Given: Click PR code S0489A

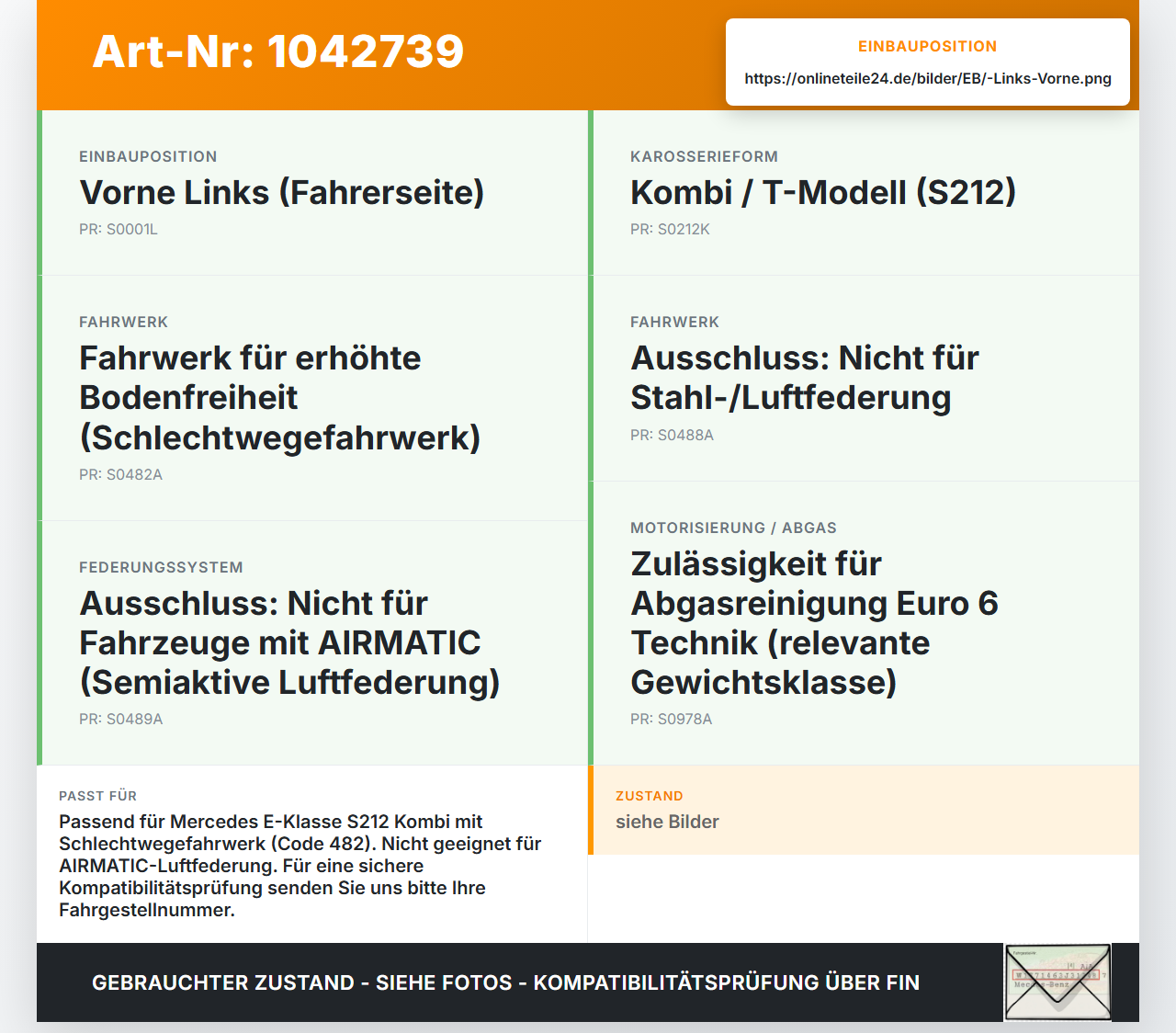Looking at the screenshot, I should [120, 719].
